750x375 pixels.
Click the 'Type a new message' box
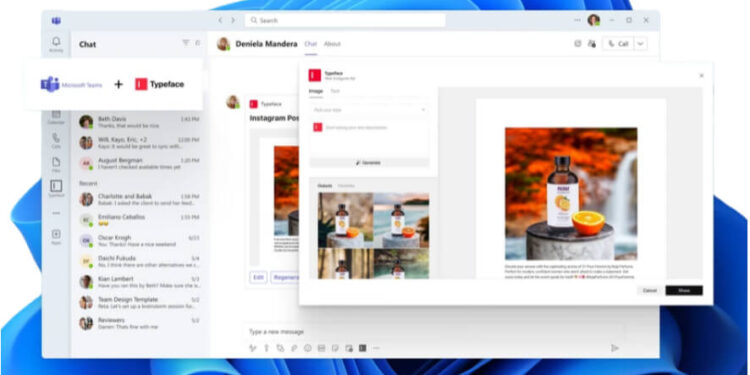[433, 331]
